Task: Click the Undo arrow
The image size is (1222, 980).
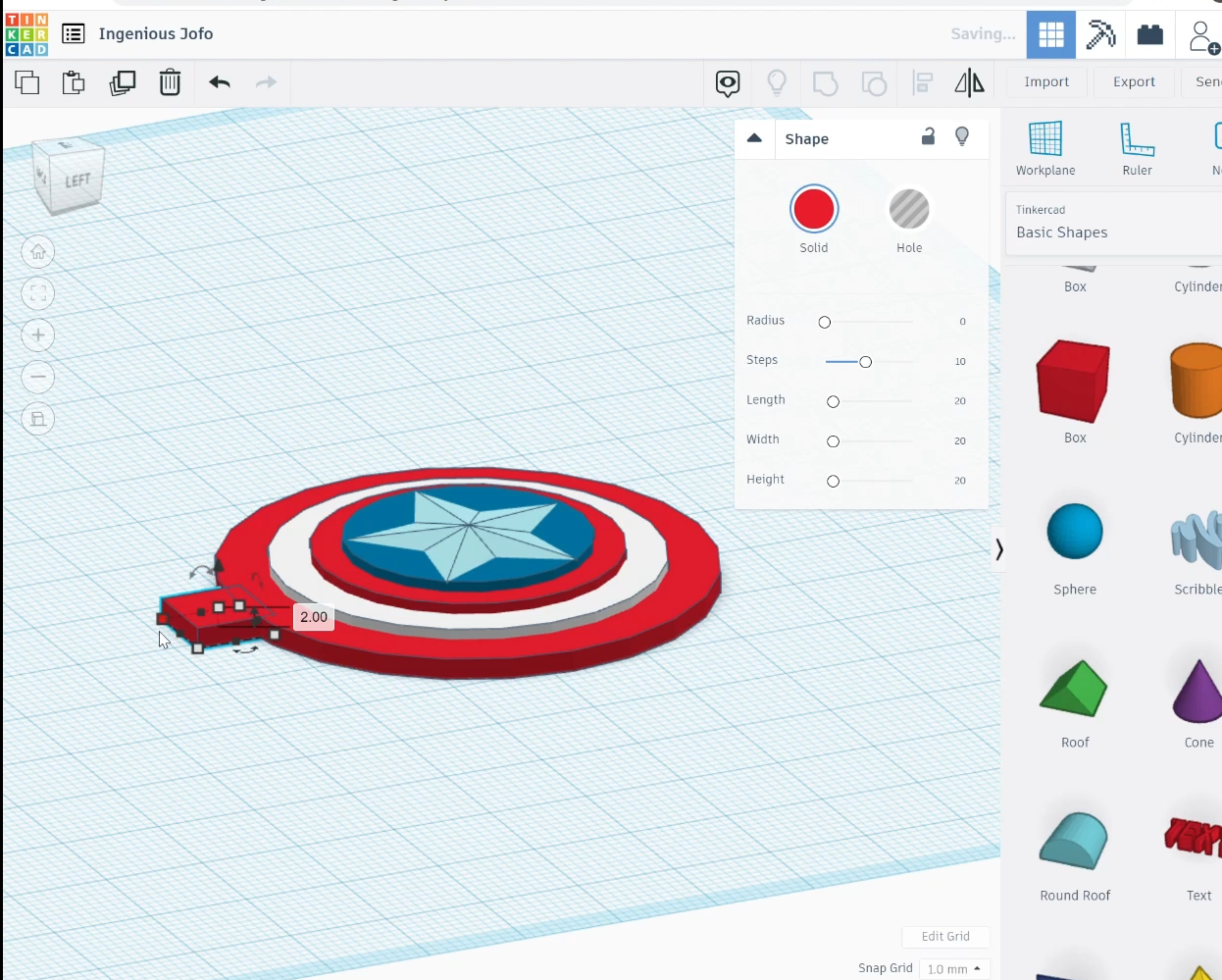Action: [220, 82]
